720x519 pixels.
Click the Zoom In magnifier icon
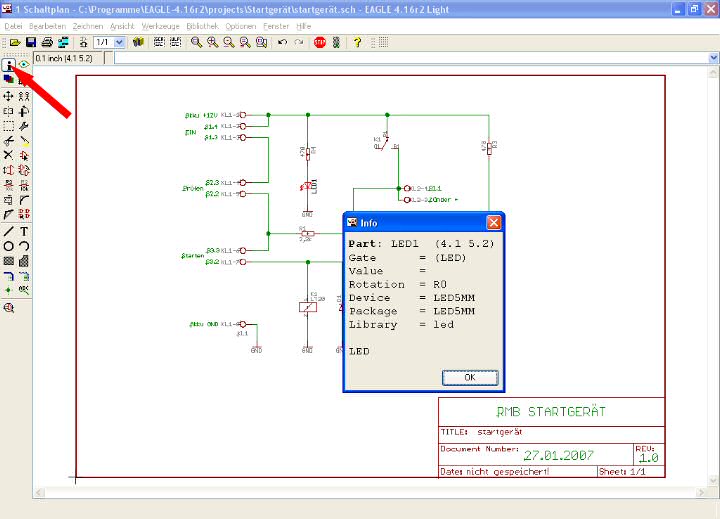[213, 43]
